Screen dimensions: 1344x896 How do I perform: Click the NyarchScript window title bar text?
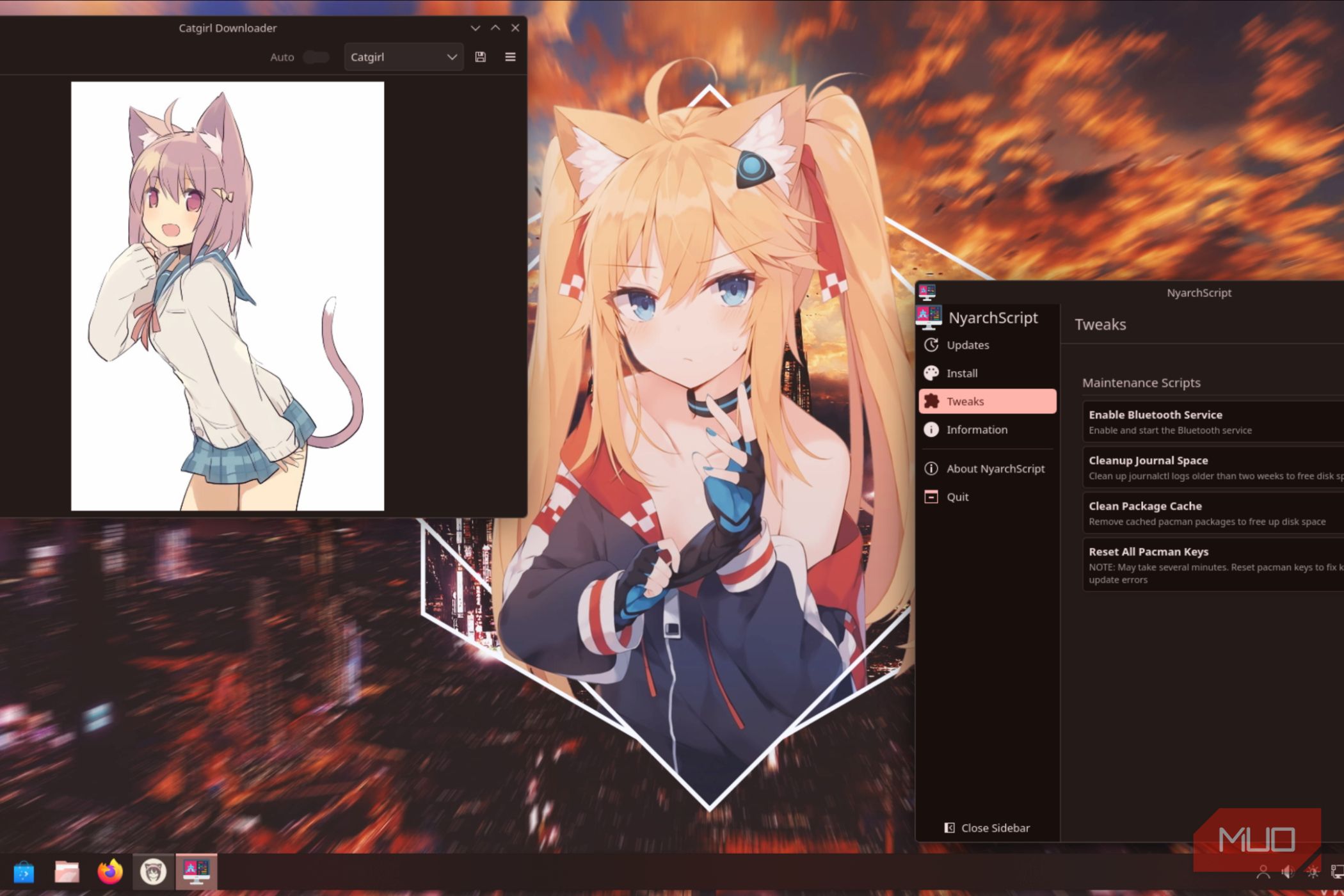click(1199, 292)
